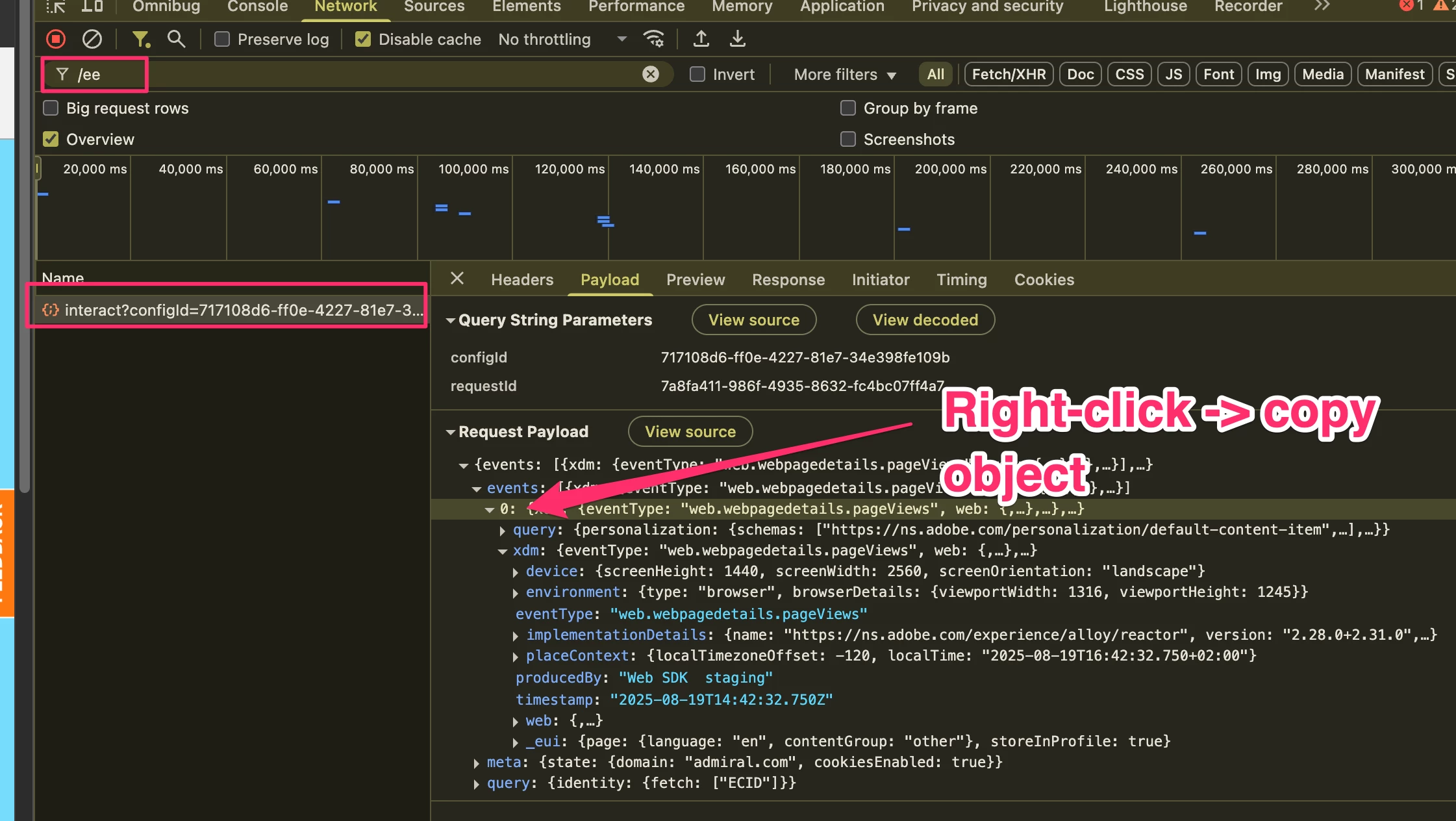Click the stop recording network log icon
Image resolution: width=1456 pixels, height=821 pixels.
coord(56,39)
